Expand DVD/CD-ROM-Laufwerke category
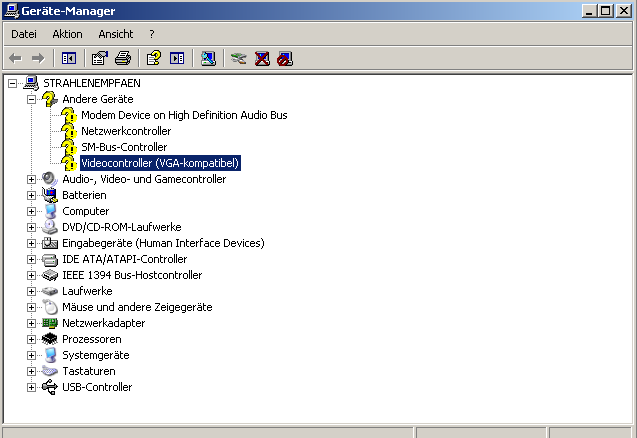 click(31, 227)
